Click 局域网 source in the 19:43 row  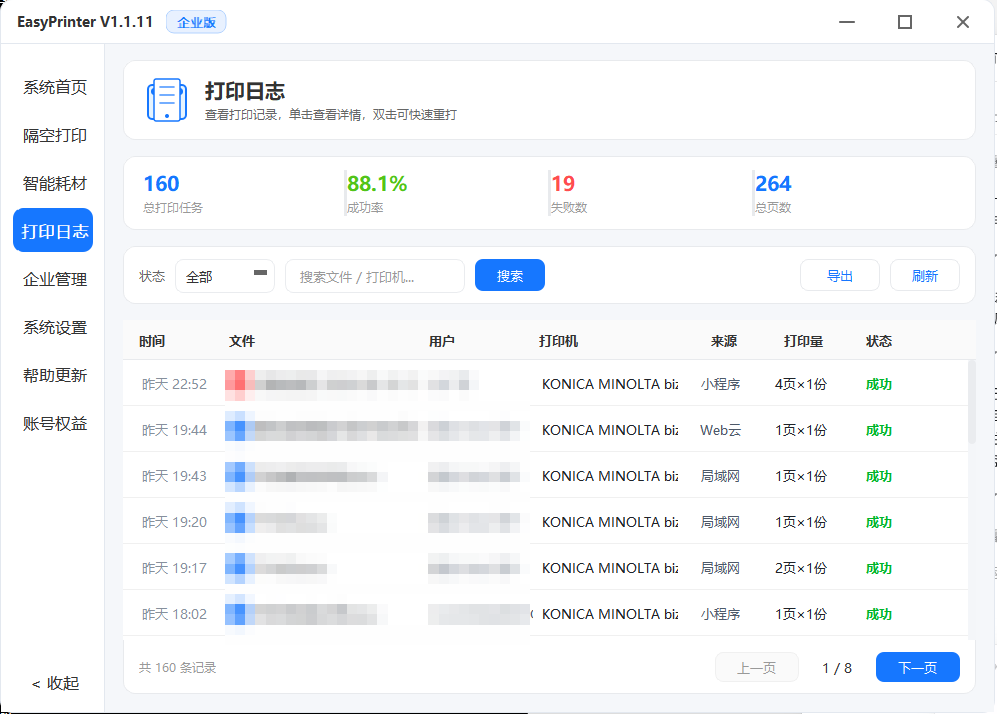coord(720,476)
